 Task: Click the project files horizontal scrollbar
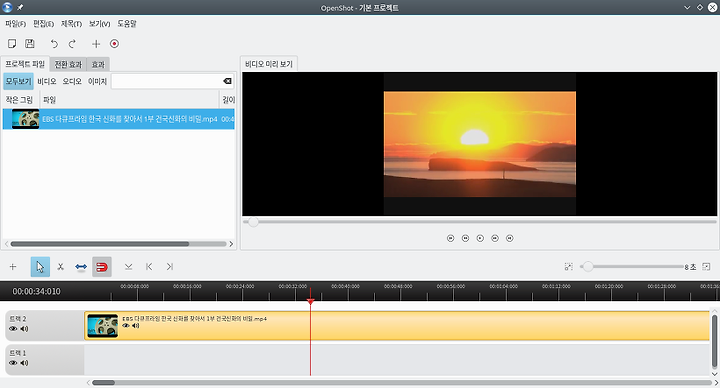100,244
